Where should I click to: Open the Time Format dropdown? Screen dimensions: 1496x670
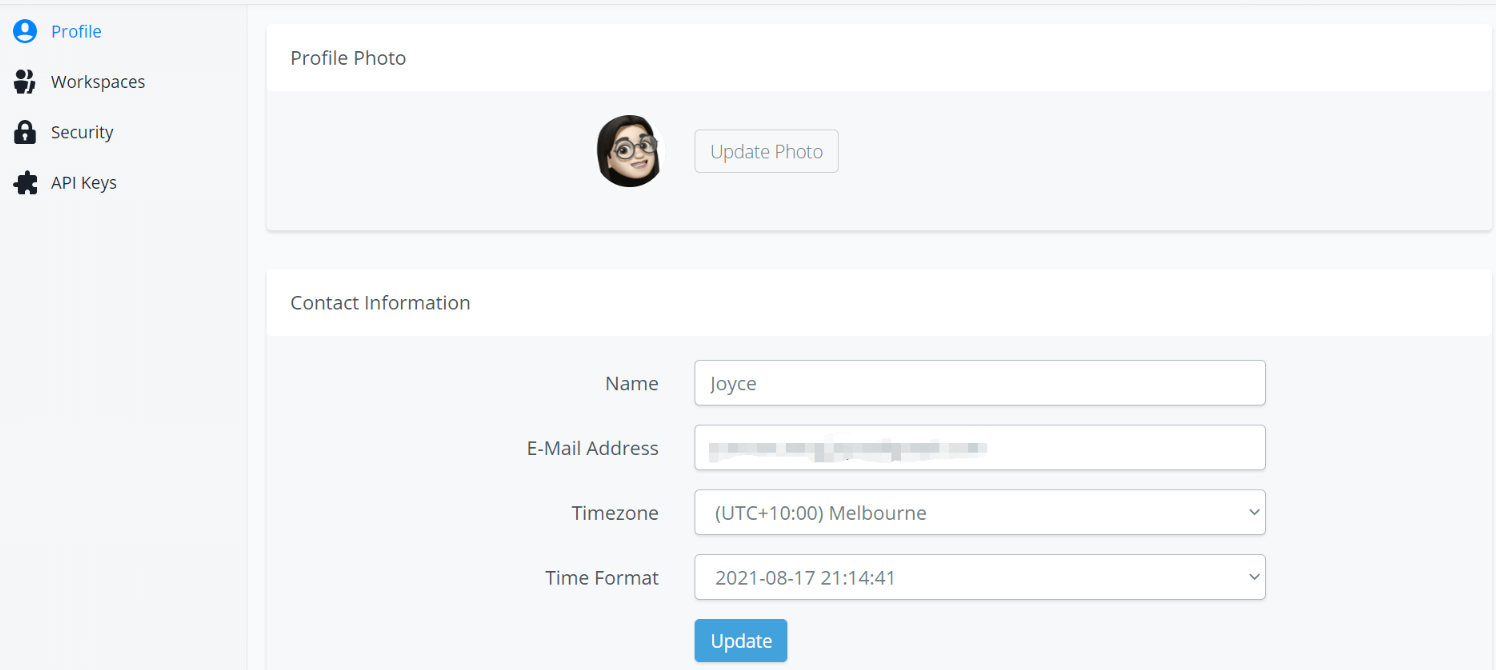980,578
